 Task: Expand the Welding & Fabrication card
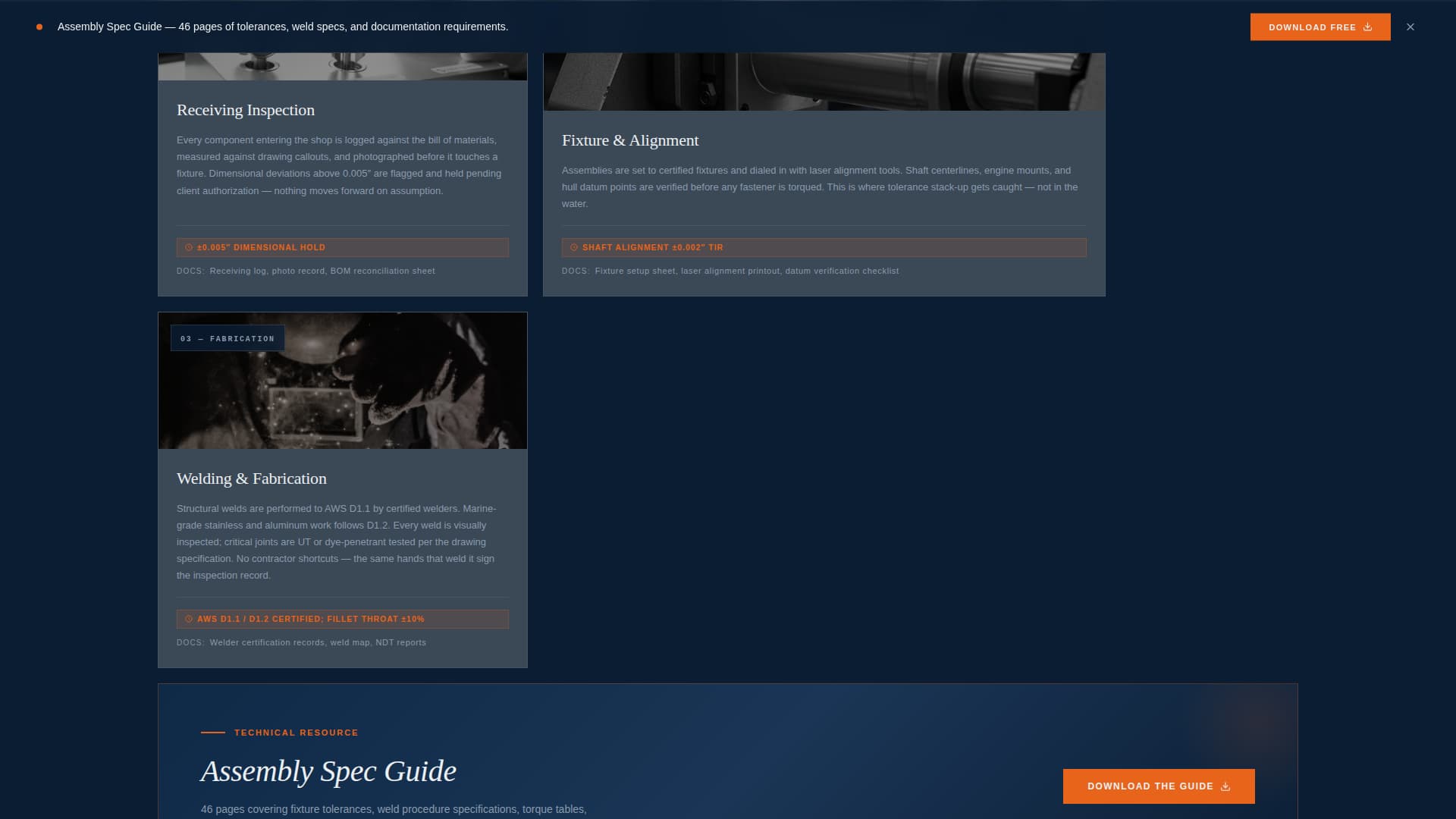coord(251,479)
